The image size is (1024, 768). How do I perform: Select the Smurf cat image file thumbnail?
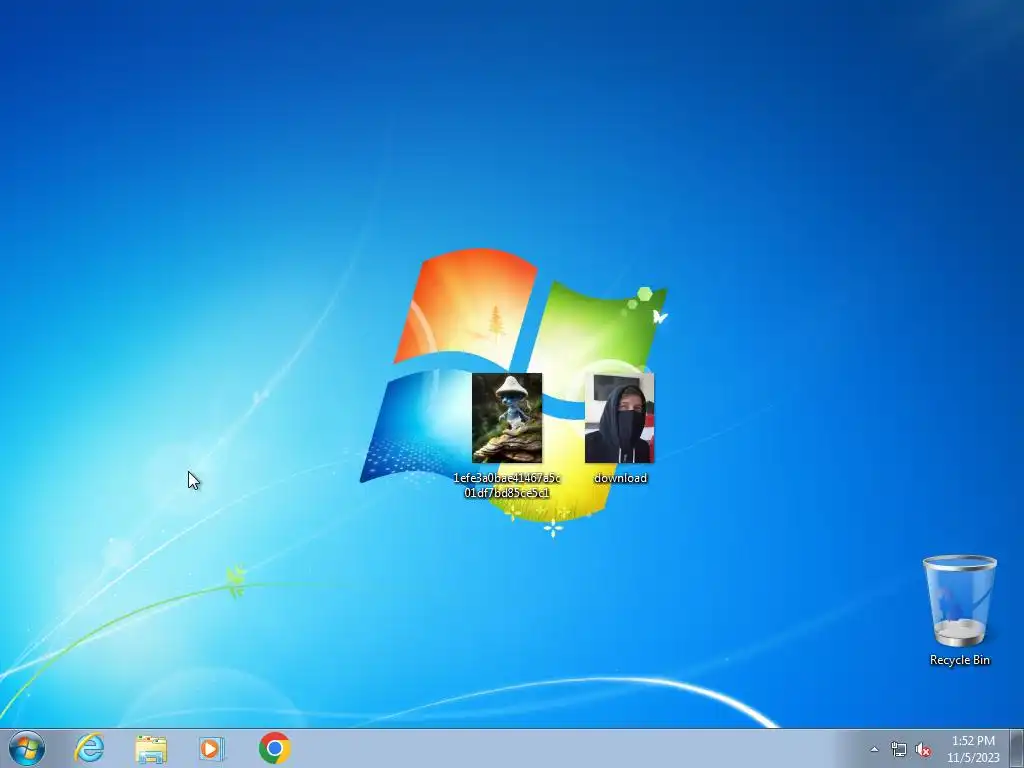[507, 418]
